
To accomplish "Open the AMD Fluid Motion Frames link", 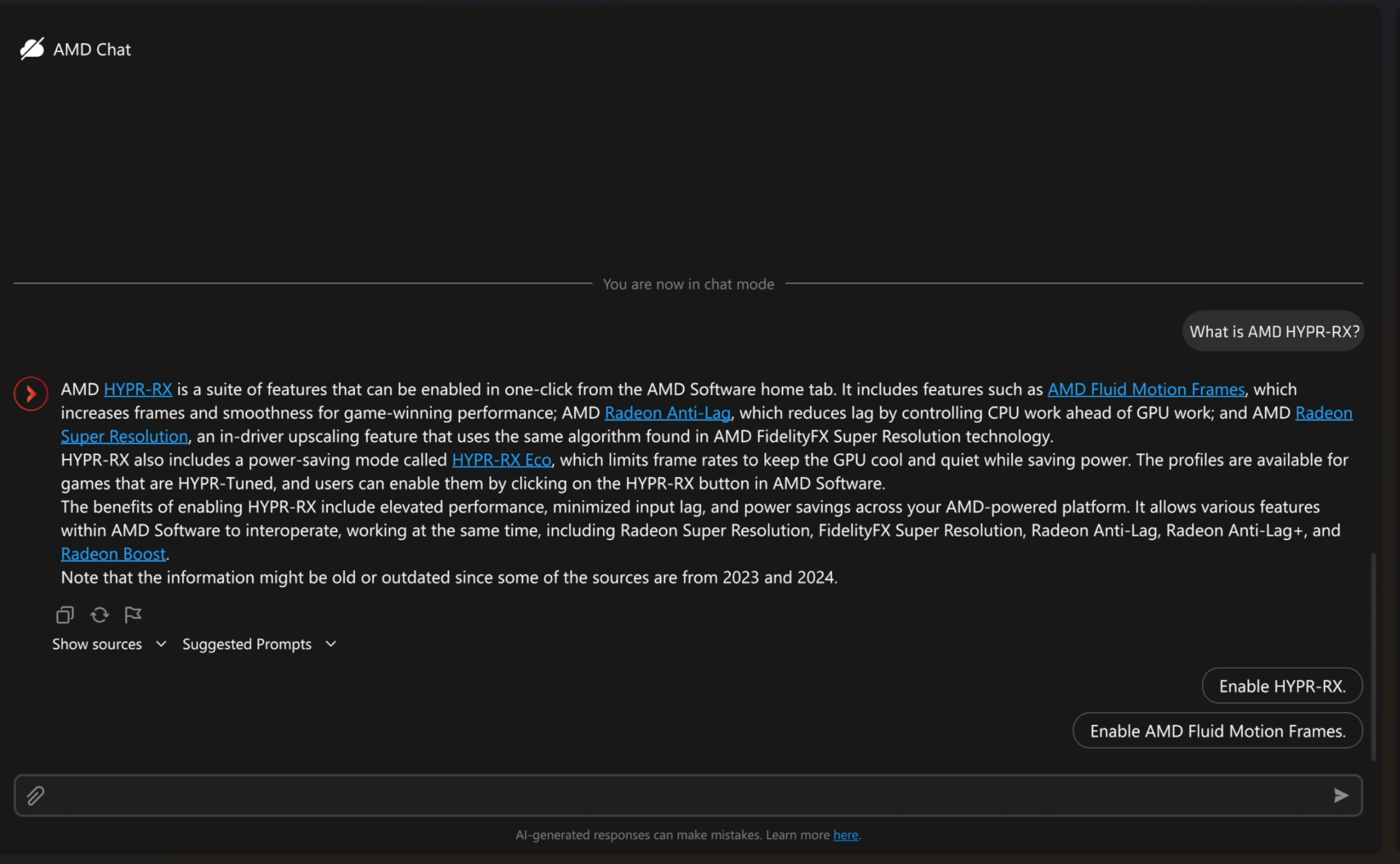I will tap(1146, 389).
